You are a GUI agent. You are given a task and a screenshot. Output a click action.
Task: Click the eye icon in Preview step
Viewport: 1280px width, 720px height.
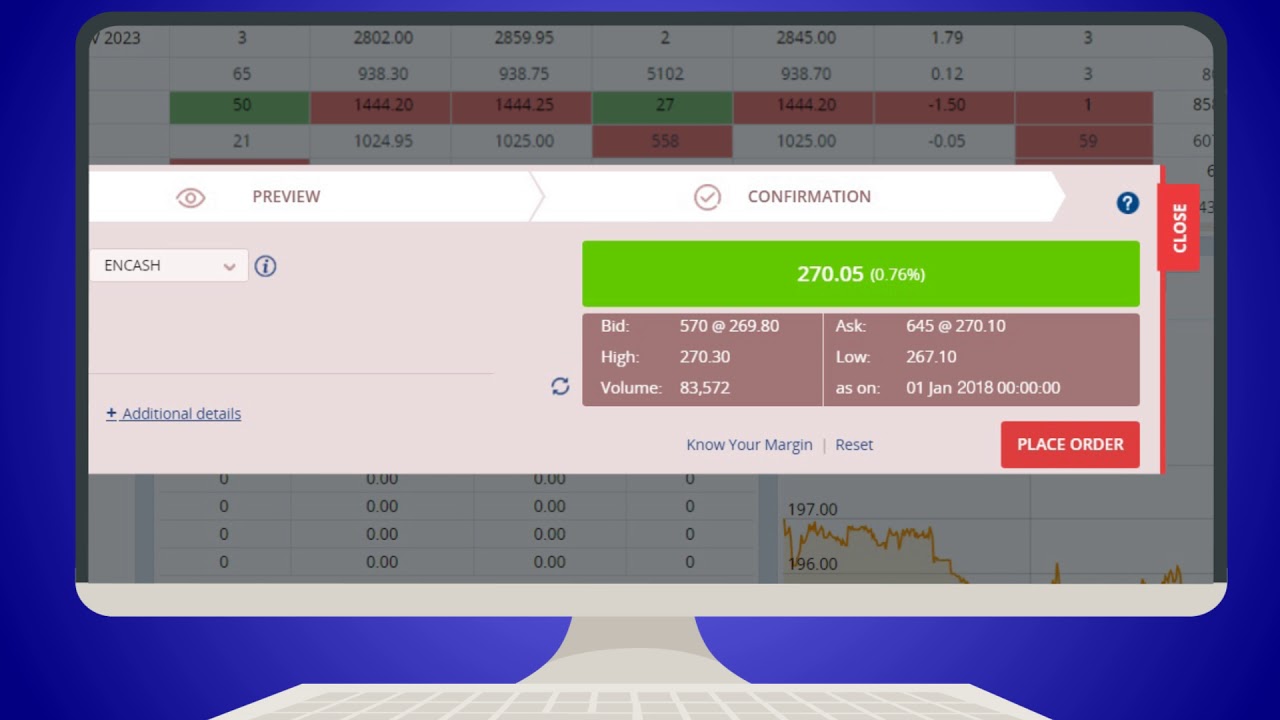[190, 197]
